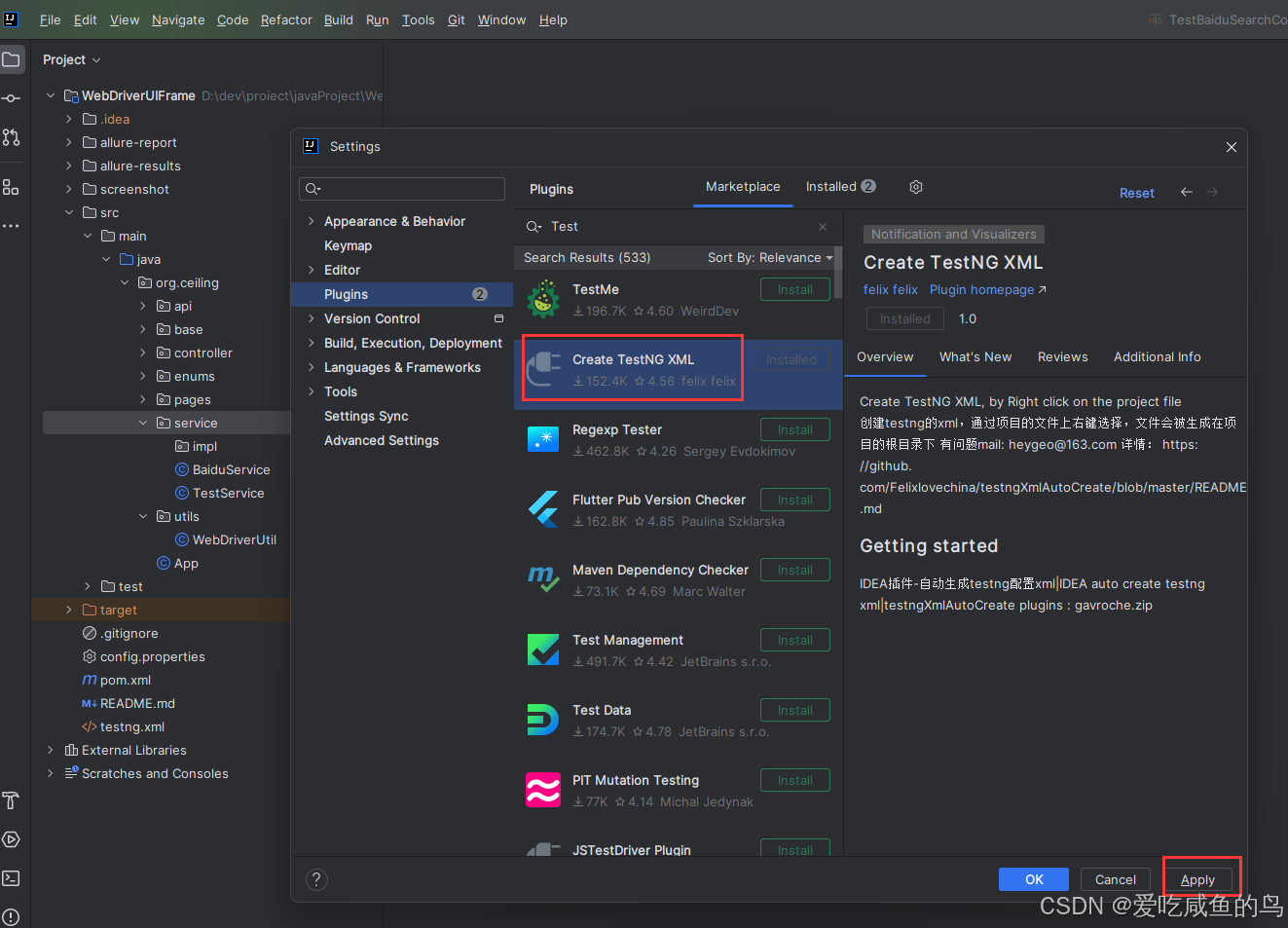This screenshot has width=1288, height=928.
Task: Open the Services run tool window
Action: tap(12, 839)
